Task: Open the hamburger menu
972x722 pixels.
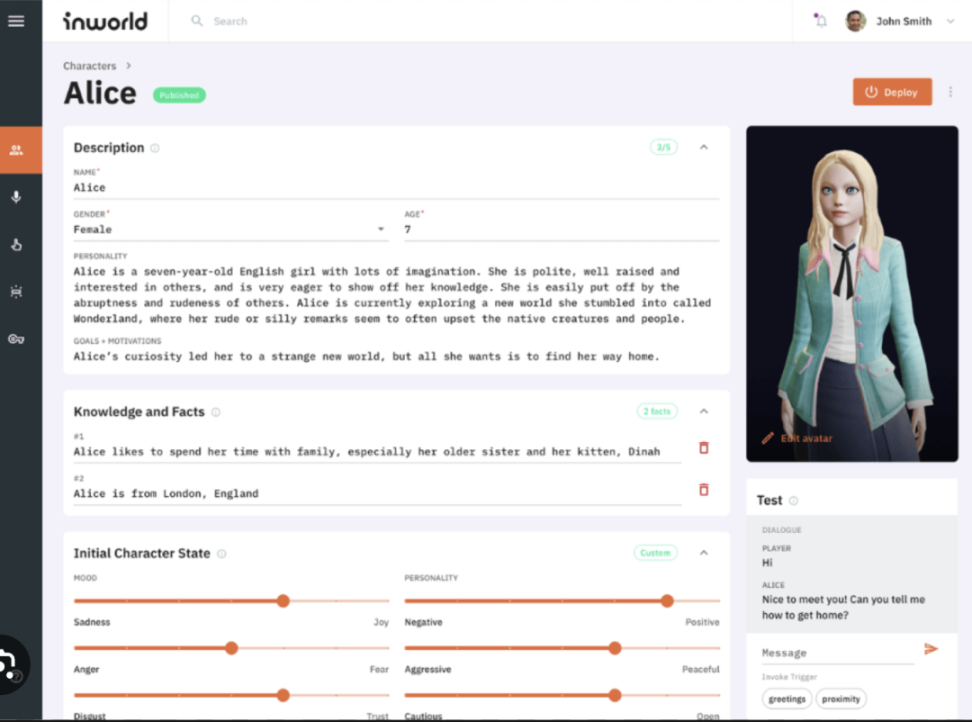Action: (x=16, y=21)
